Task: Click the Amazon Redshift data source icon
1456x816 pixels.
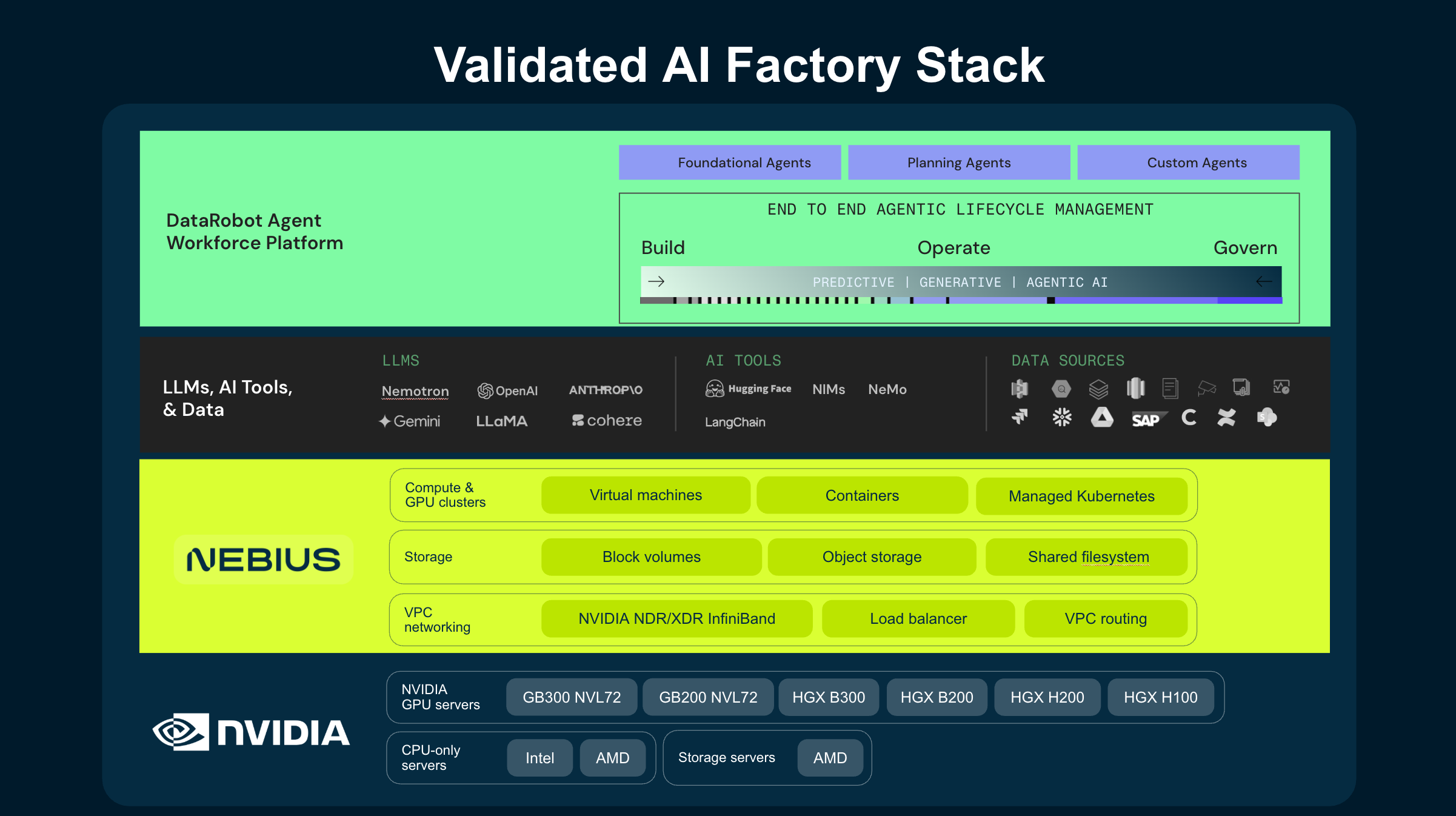Action: (1135, 388)
